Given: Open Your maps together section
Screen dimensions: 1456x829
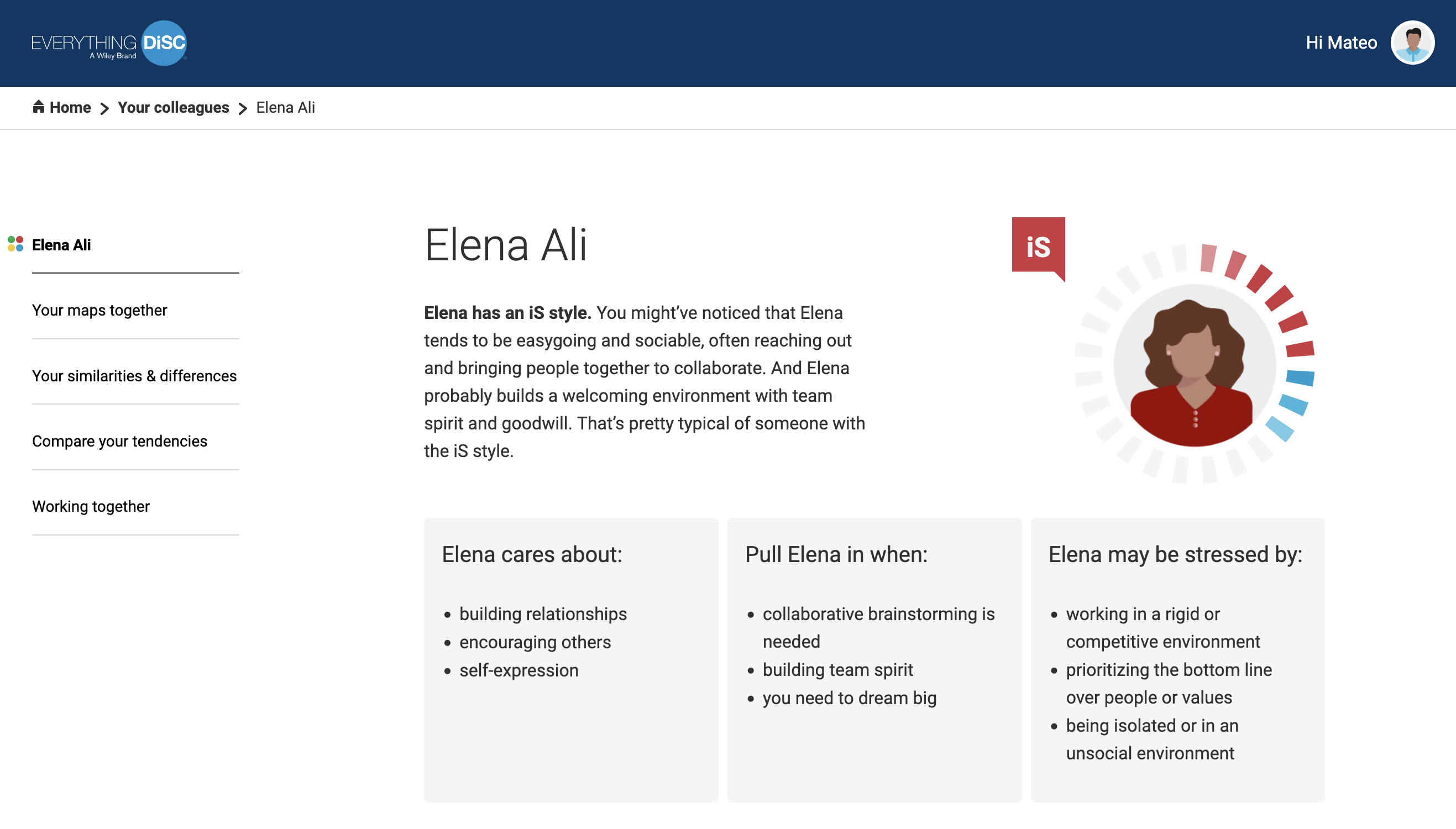Looking at the screenshot, I should (99, 310).
